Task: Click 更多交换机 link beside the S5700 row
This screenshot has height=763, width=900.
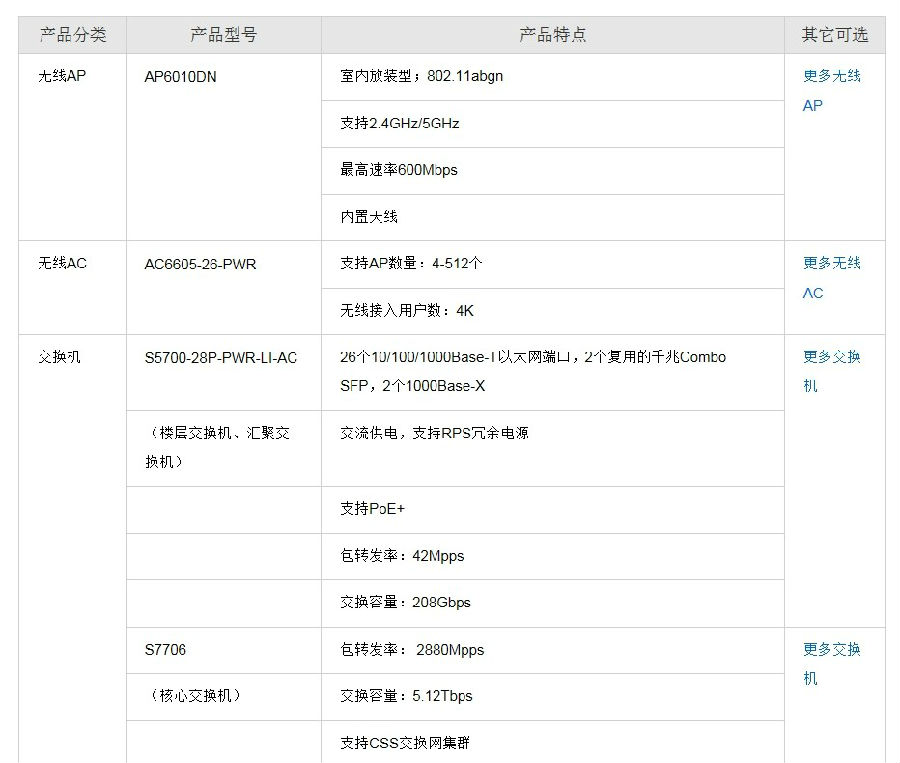Action: (x=831, y=371)
